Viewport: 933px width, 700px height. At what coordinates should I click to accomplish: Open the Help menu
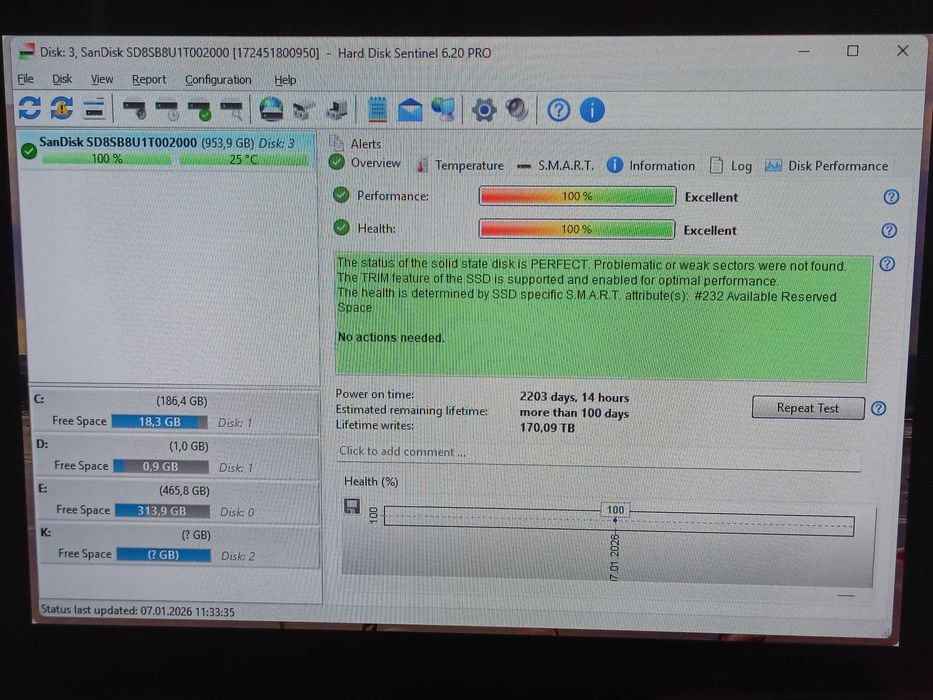[x=285, y=80]
